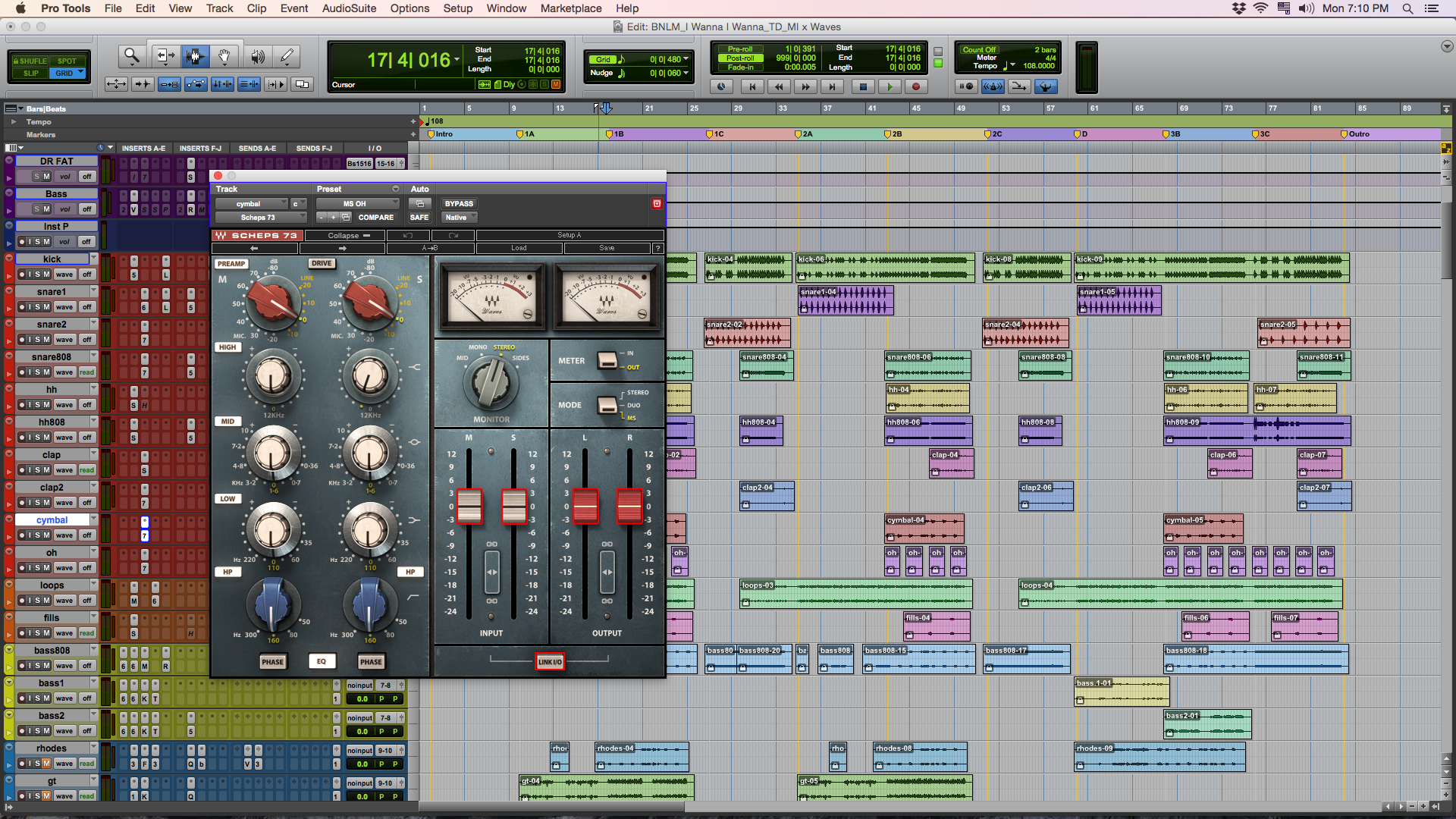Open the plugin automation enable window icon
The image size is (1456, 819).
click(x=419, y=204)
